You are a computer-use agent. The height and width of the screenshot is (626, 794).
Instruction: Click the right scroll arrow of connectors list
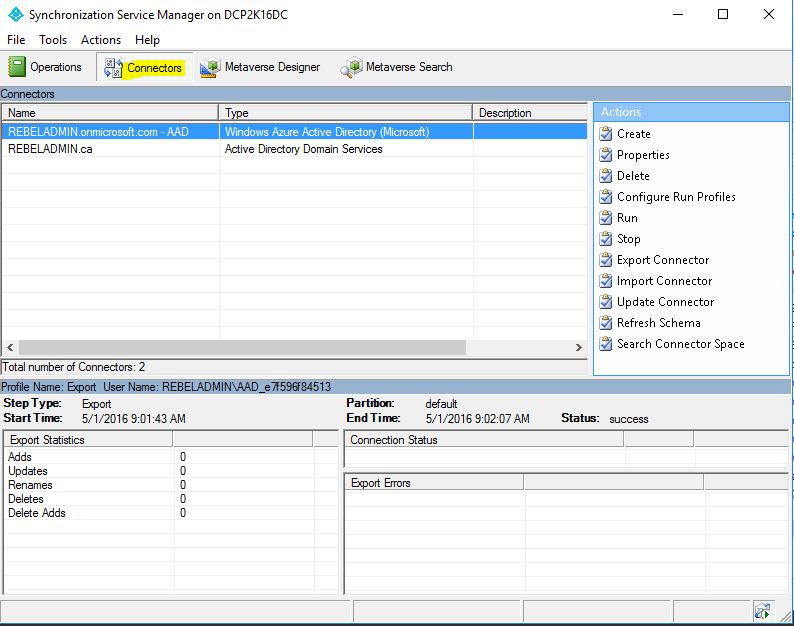tap(579, 347)
